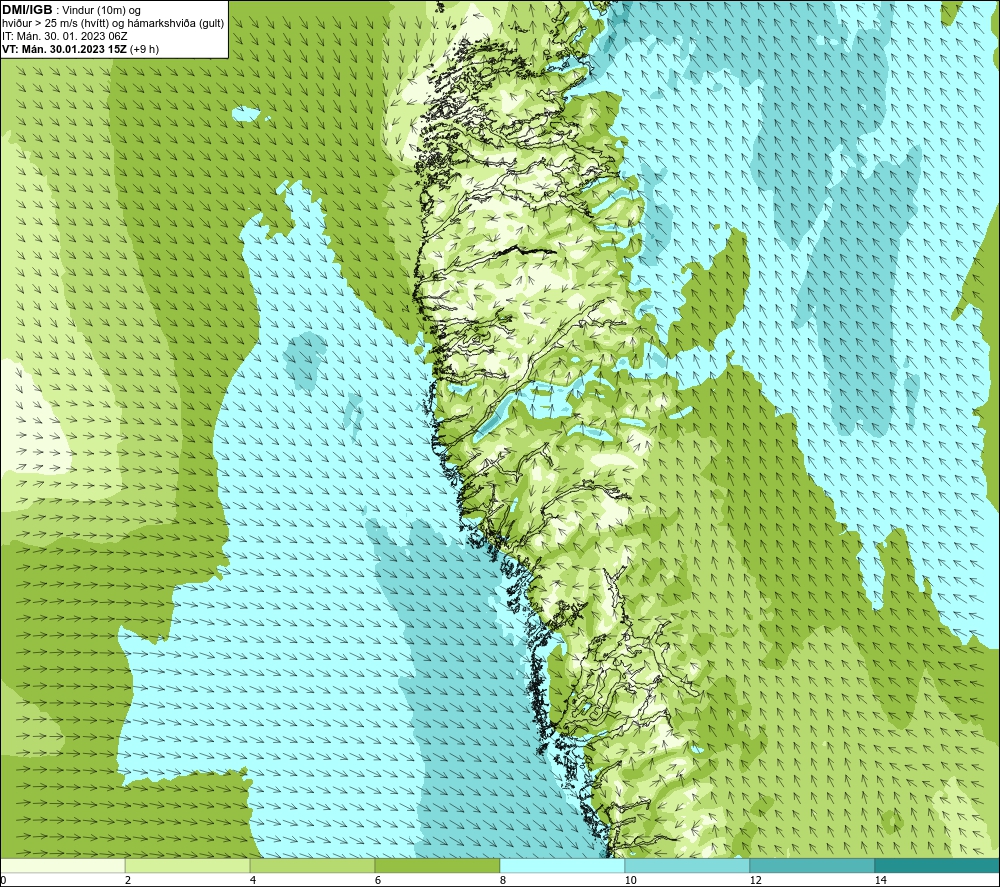Viewport: 1000px width, 887px height.
Task: Pick the light green 2–4 m/s scale swatch
Action: 187,865
